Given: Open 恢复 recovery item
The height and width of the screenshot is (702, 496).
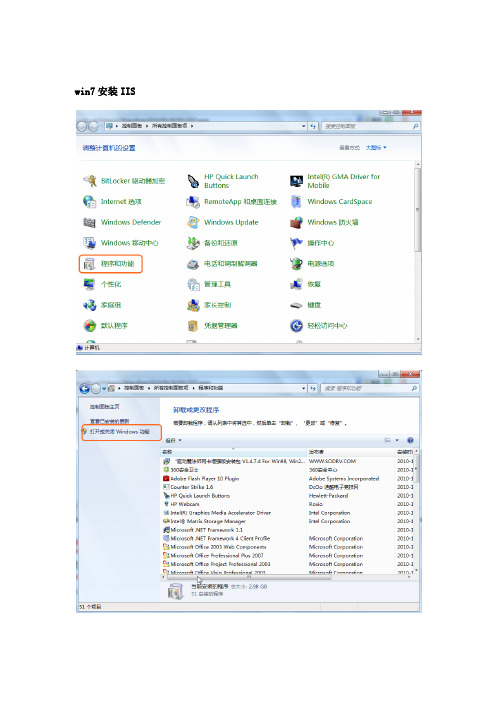Looking at the screenshot, I should pos(305,284).
